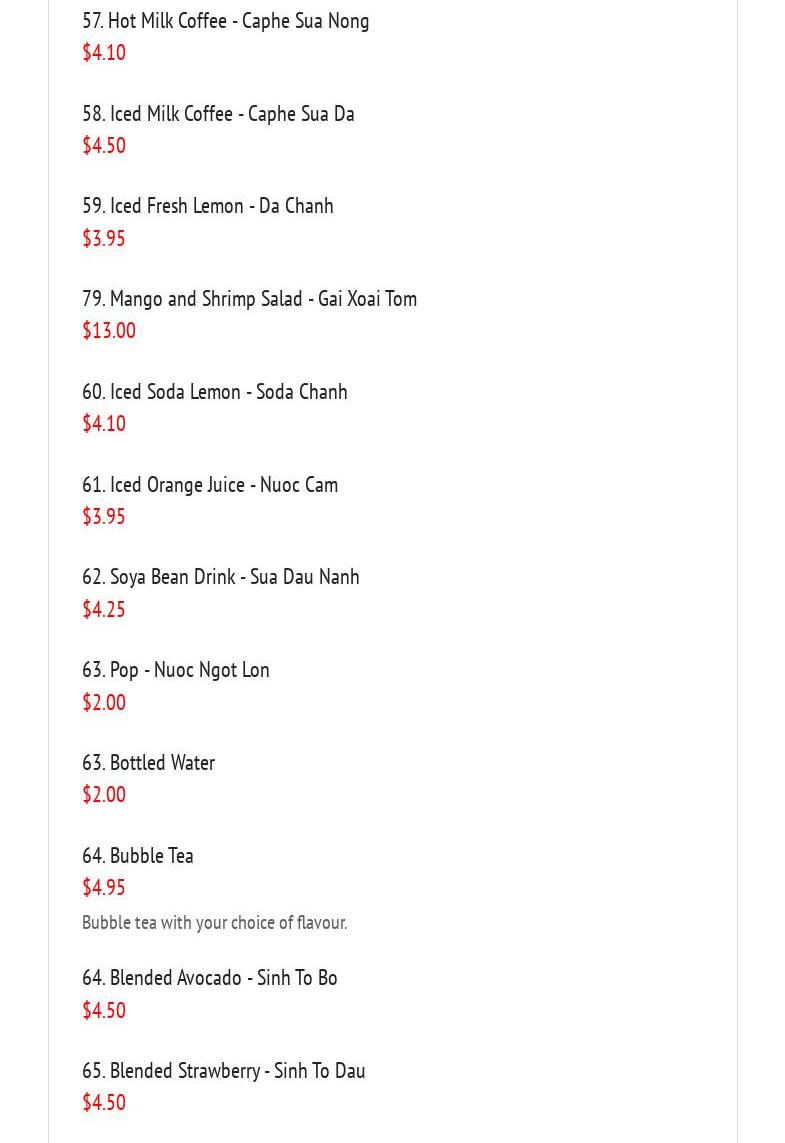Click the price beneath Hot Milk Coffee
Image resolution: width=785 pixels, height=1143 pixels.
pyautogui.click(x=103, y=53)
